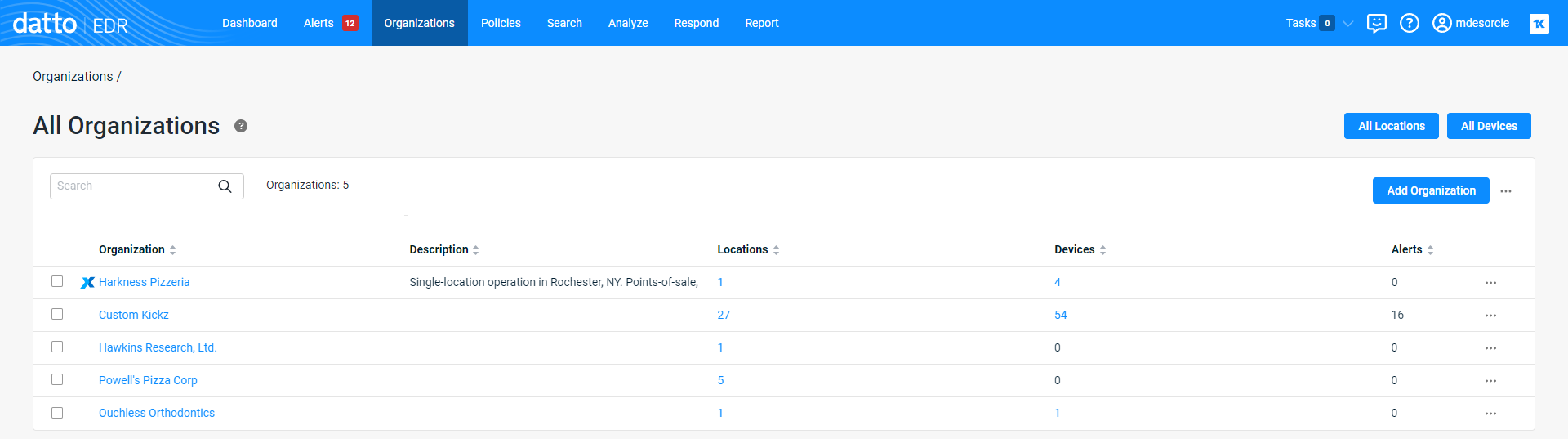Click Harkness Pizzeria description text
Screen dimensions: 1568x439
pyautogui.click(x=554, y=282)
